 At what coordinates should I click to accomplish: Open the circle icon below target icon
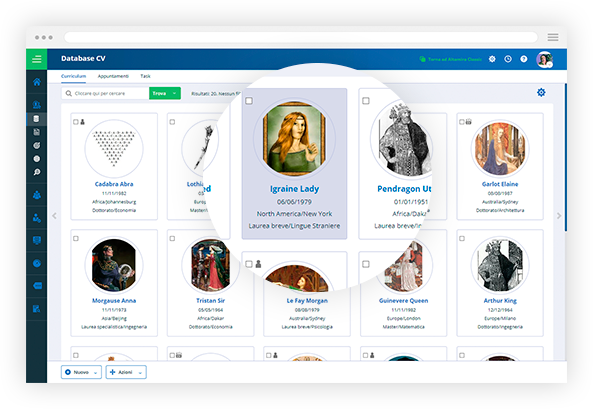tap(37, 159)
